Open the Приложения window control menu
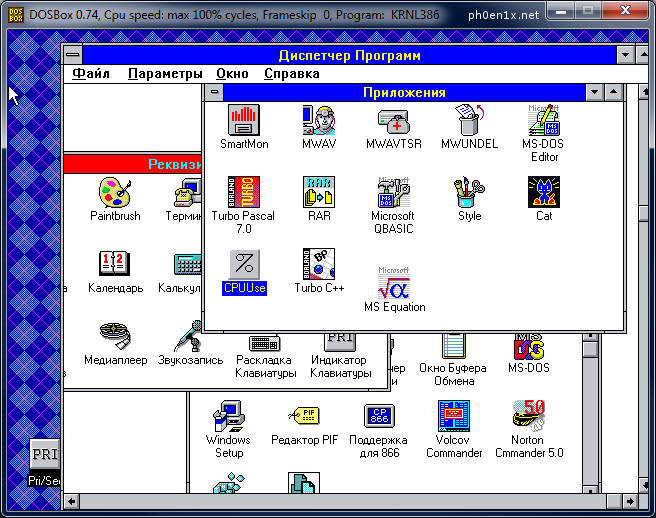Viewport: 656px width, 518px height. pos(214,92)
